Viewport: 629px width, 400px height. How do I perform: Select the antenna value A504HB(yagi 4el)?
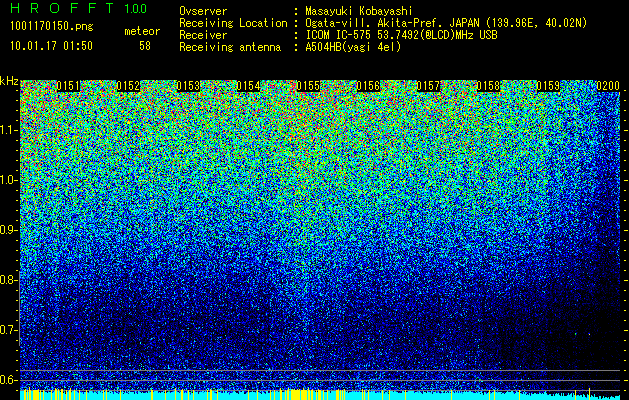(353, 47)
